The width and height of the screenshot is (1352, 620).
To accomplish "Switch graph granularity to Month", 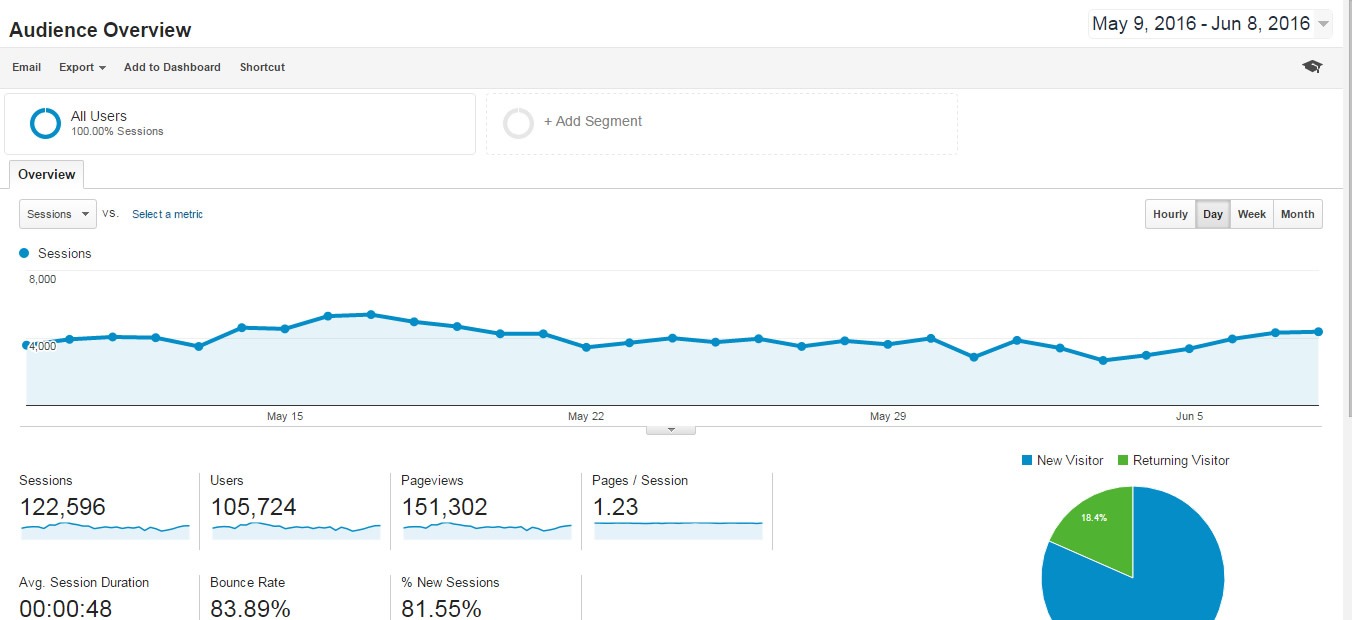I will (x=1297, y=213).
